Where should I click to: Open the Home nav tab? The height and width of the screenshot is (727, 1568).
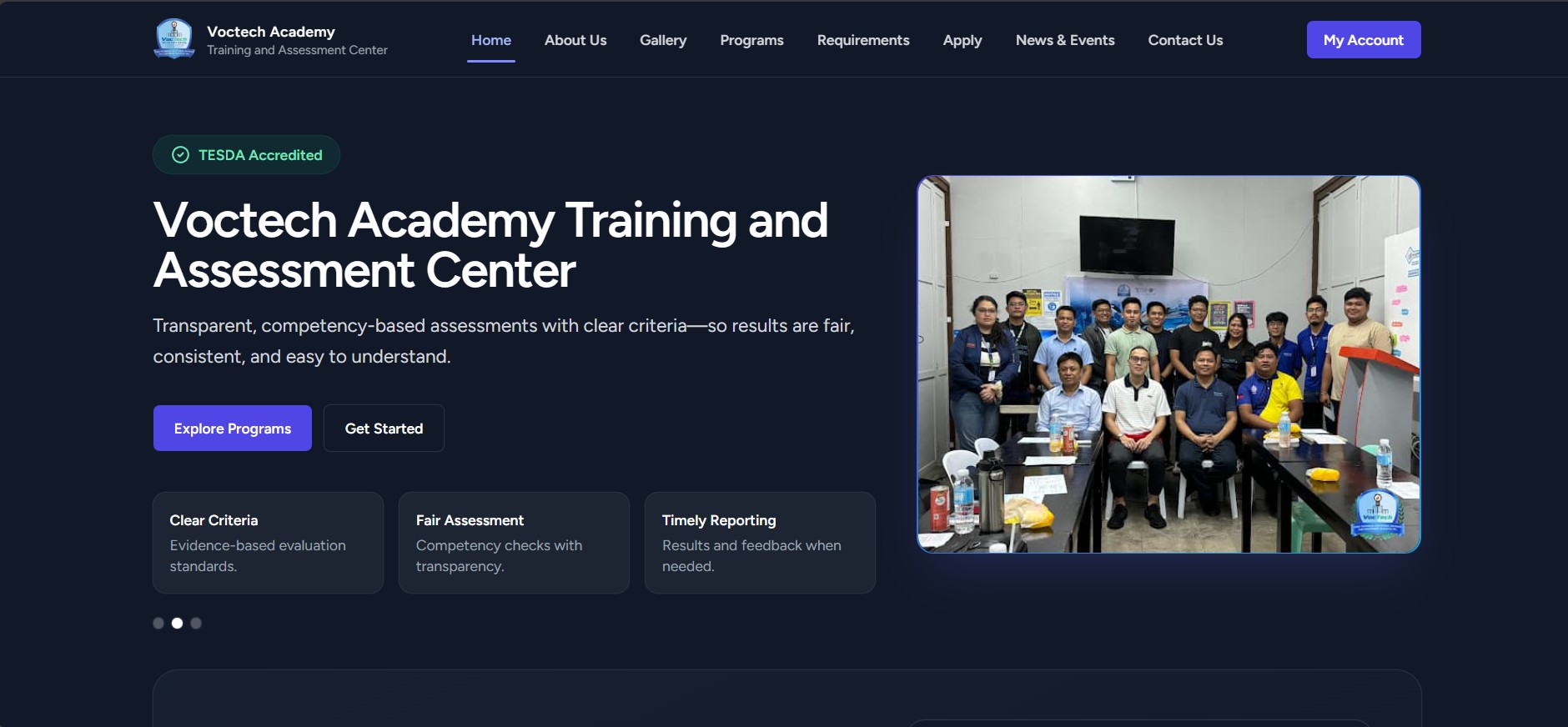tap(490, 40)
